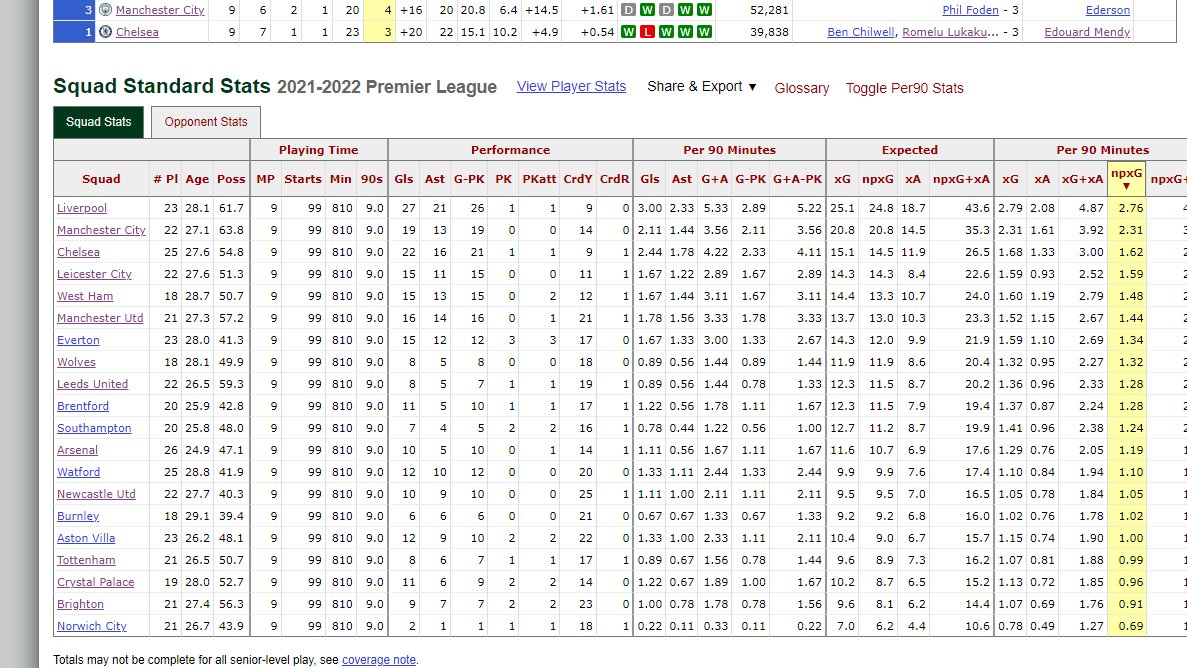
Task: Open the Wolves squad link
Action: [x=76, y=362]
